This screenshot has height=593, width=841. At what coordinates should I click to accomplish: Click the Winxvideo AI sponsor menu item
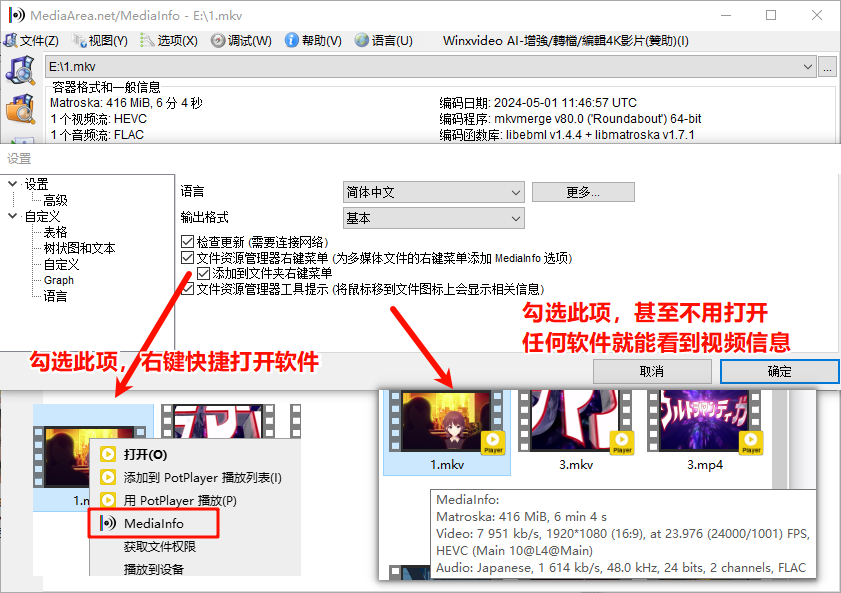pos(566,41)
